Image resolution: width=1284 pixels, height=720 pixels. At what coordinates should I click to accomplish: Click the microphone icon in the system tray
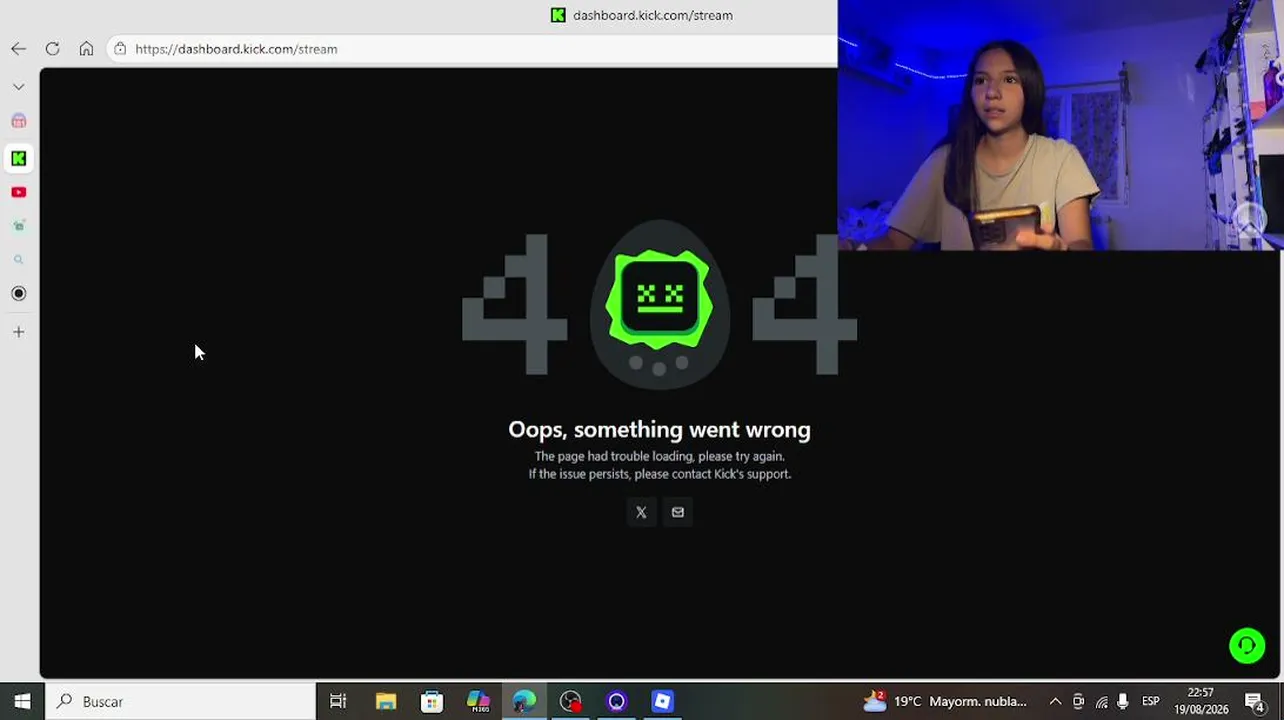coord(1123,701)
